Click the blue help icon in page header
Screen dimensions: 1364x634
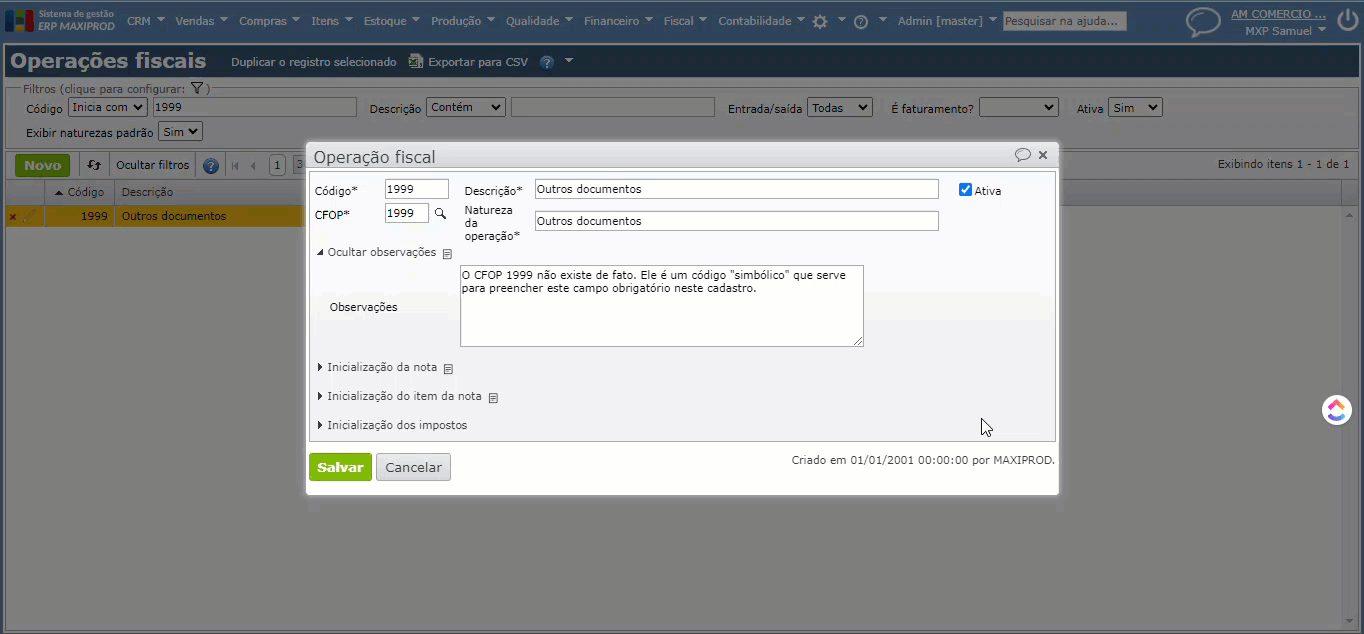(x=547, y=62)
